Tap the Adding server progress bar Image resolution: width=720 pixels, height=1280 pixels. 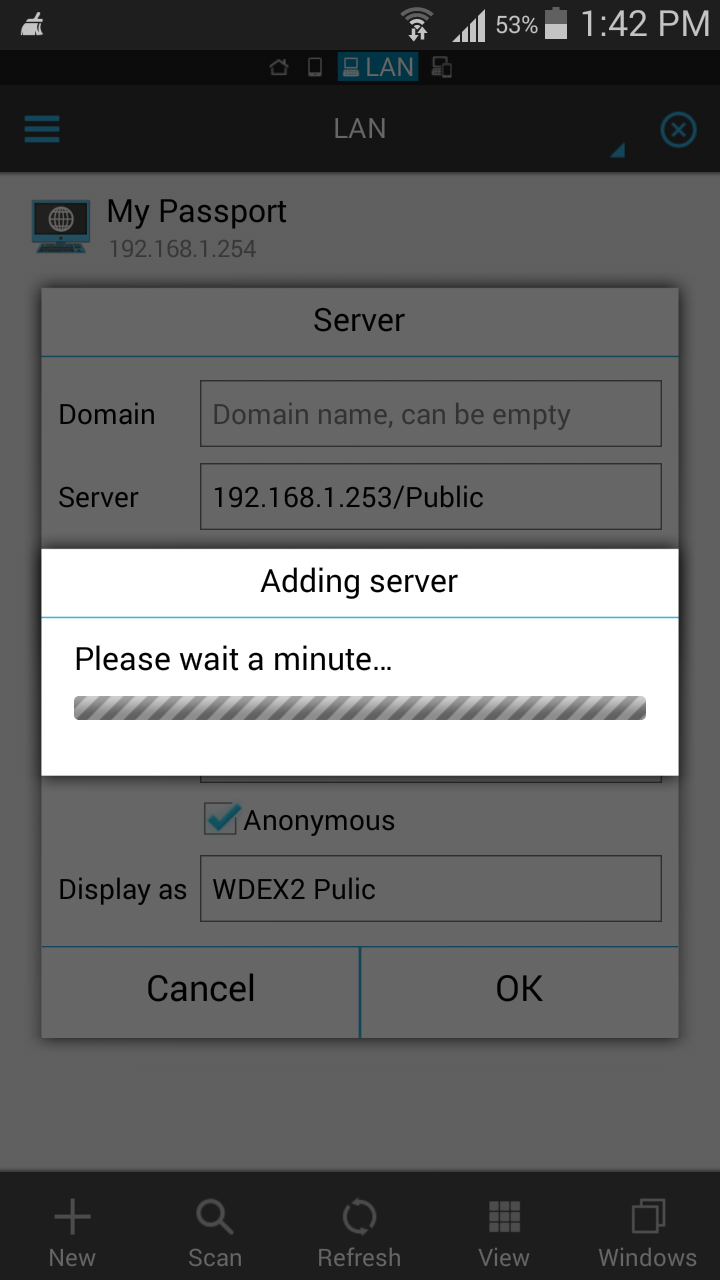[360, 708]
